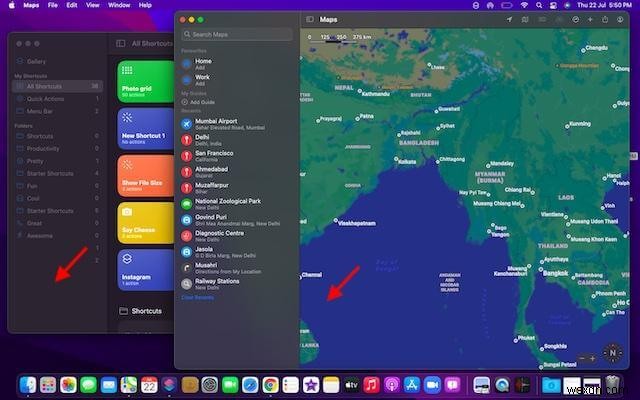Select the Pretty folder in Shortcuts
The height and width of the screenshot is (400, 640).
[57, 161]
